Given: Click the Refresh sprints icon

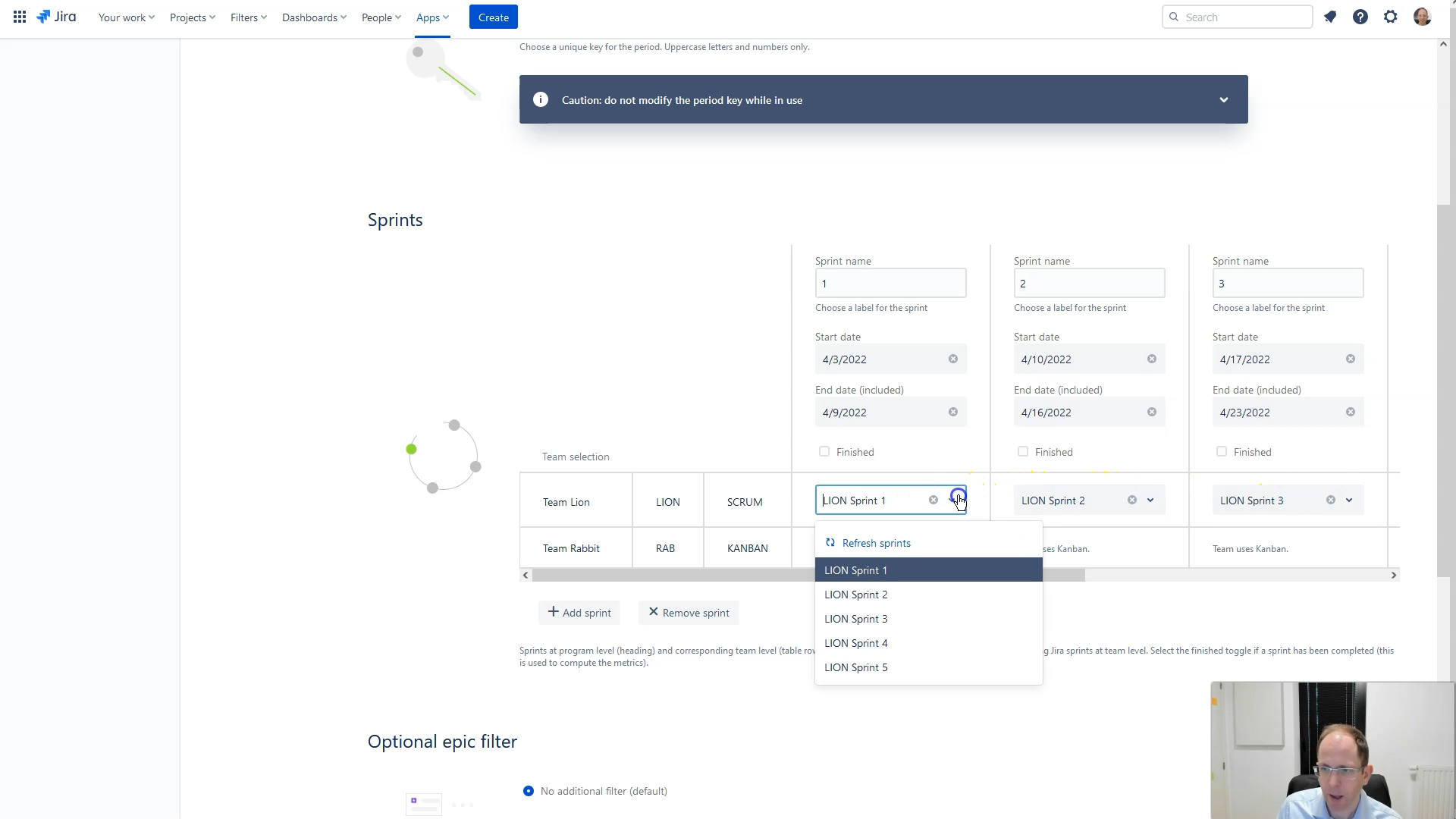Looking at the screenshot, I should [x=830, y=543].
